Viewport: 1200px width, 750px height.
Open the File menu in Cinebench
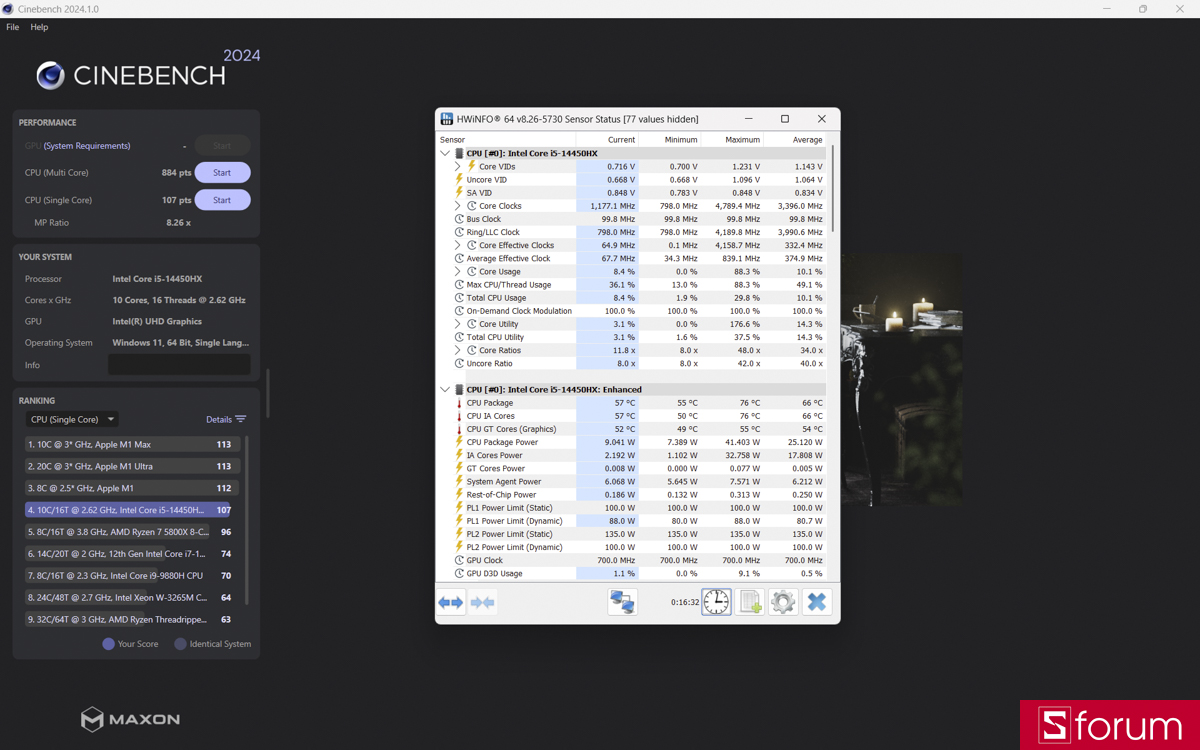click(x=12, y=27)
